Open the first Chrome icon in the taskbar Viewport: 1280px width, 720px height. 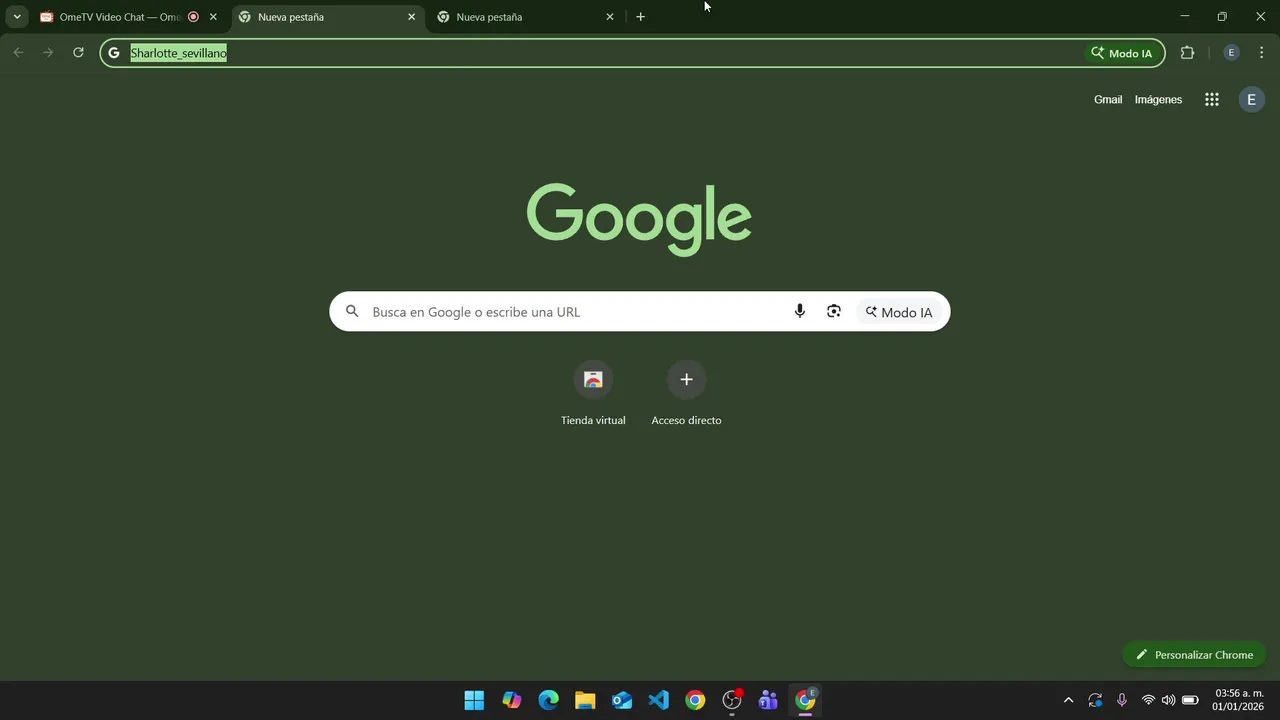(x=695, y=700)
